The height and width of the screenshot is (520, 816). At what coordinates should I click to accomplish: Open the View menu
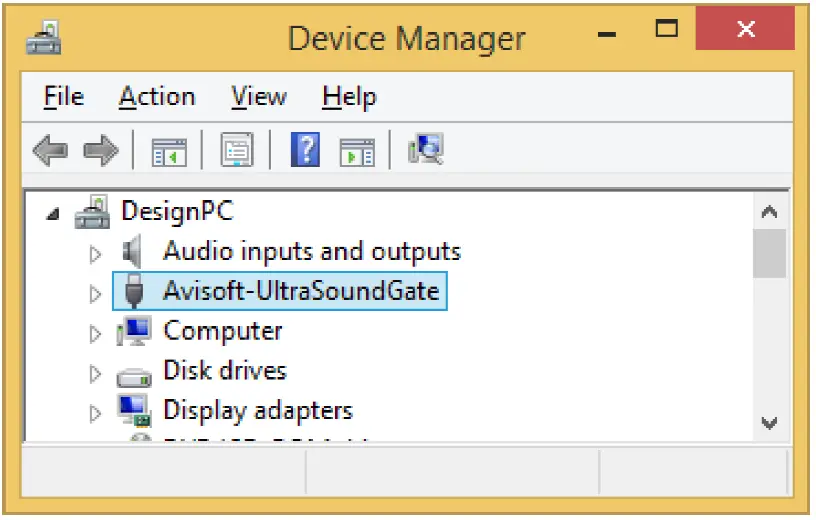click(x=259, y=97)
